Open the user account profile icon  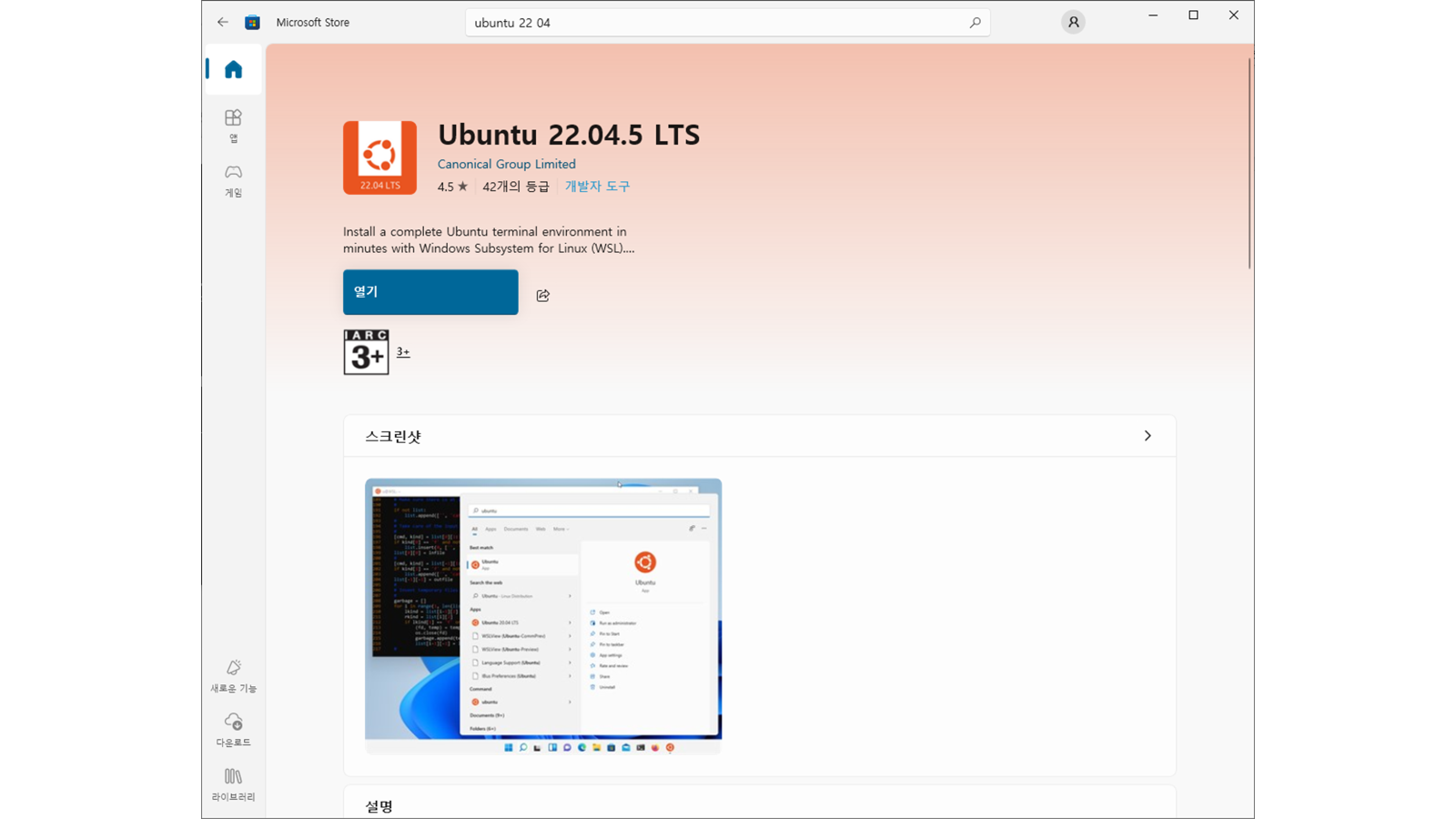click(1073, 22)
